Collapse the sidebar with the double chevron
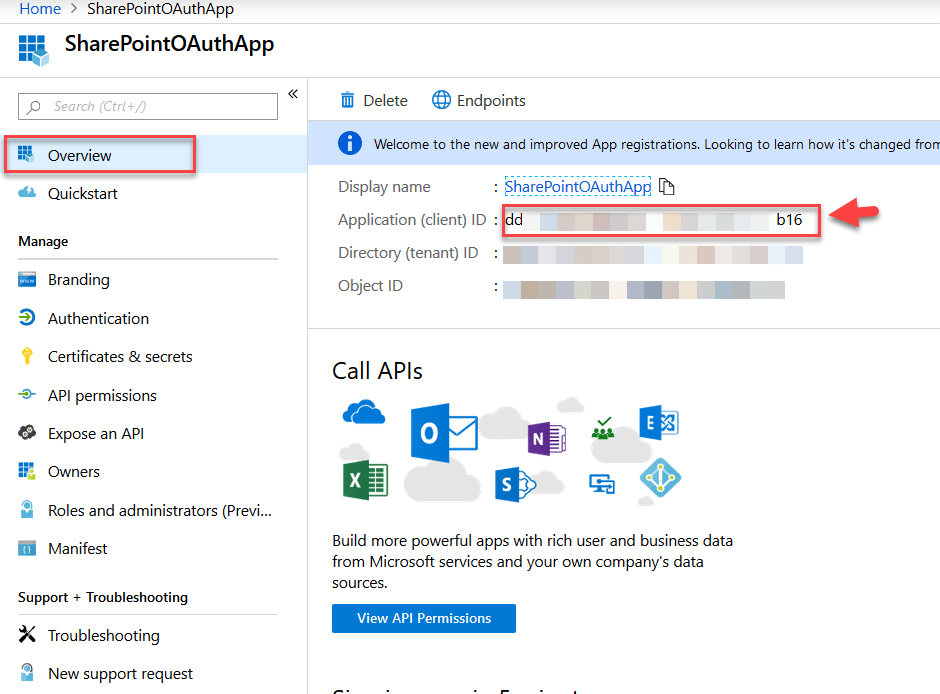The width and height of the screenshot is (940, 694). point(293,94)
